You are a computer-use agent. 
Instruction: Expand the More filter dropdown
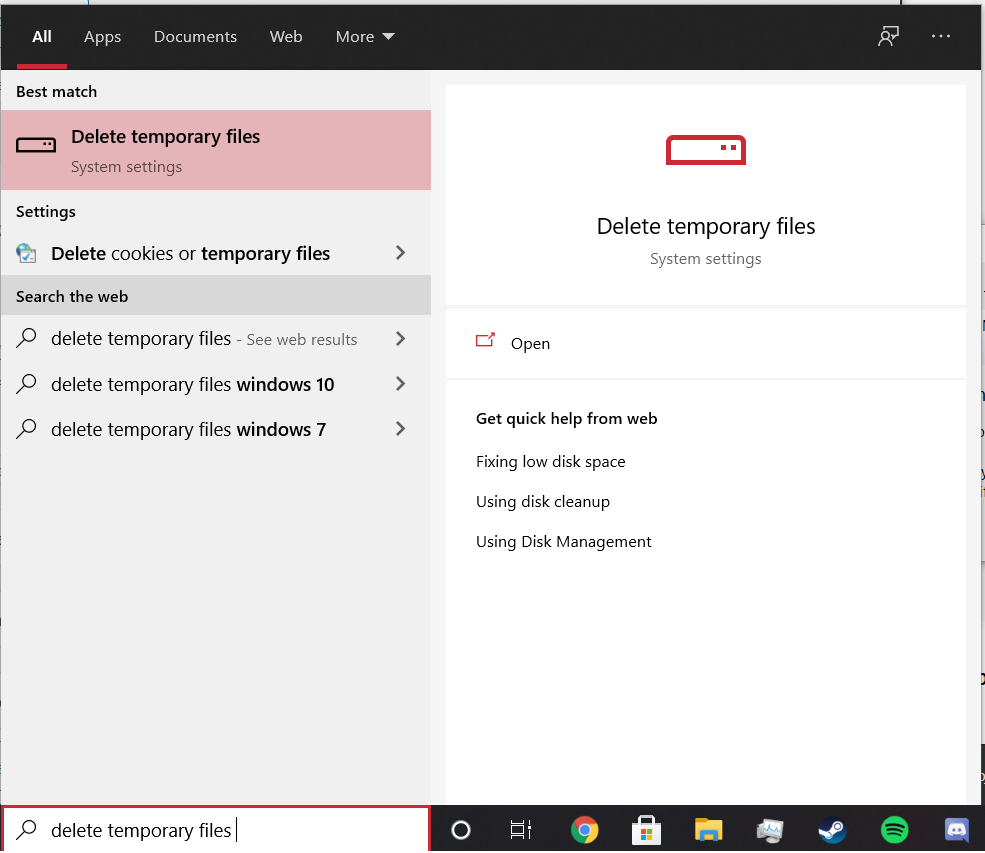pyautogui.click(x=365, y=36)
